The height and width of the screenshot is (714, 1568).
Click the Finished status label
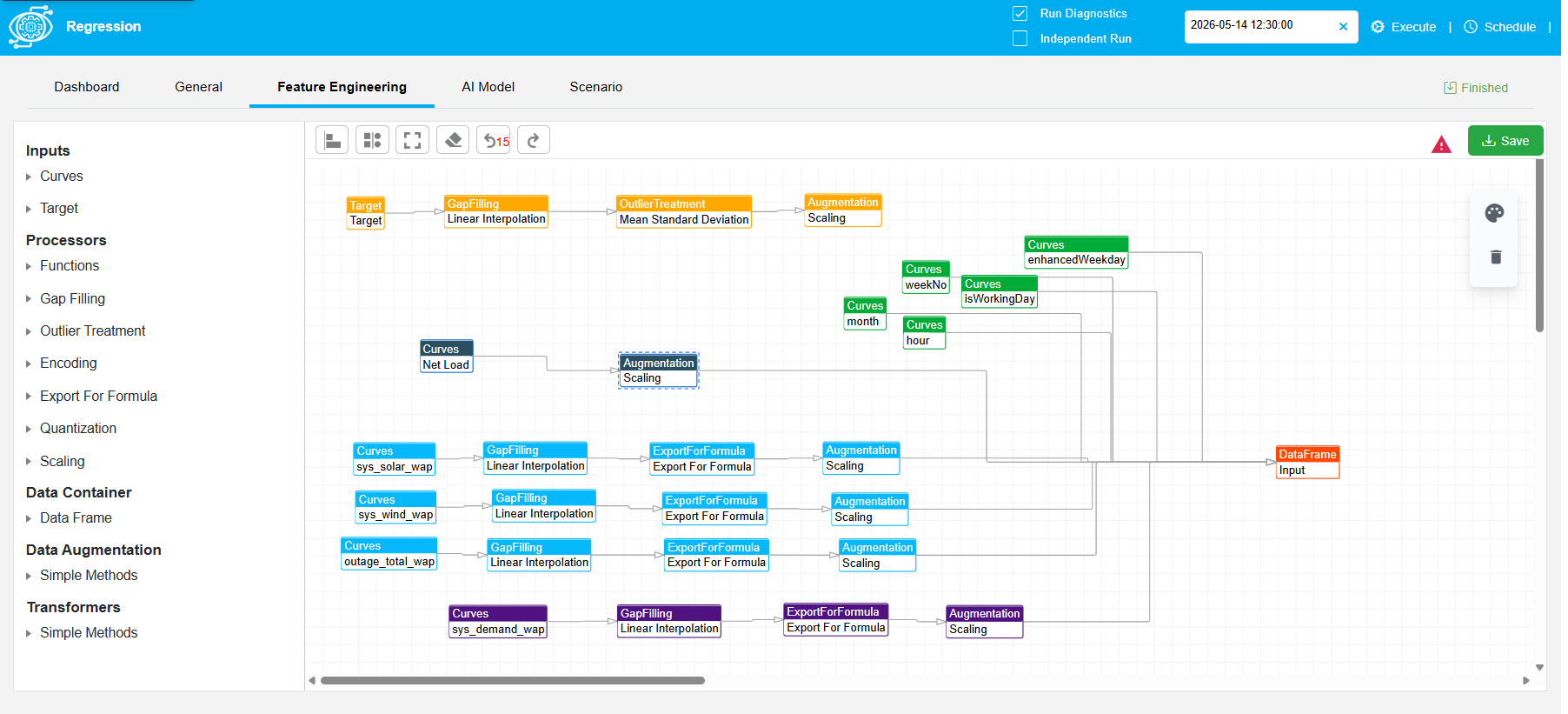click(1476, 88)
